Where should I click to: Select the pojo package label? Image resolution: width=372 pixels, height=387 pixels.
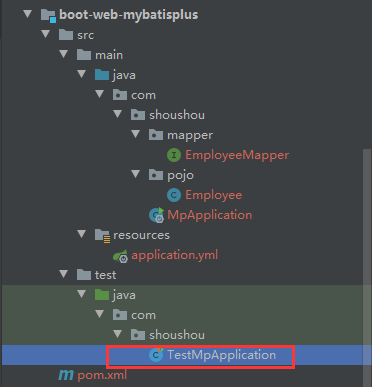point(180,176)
